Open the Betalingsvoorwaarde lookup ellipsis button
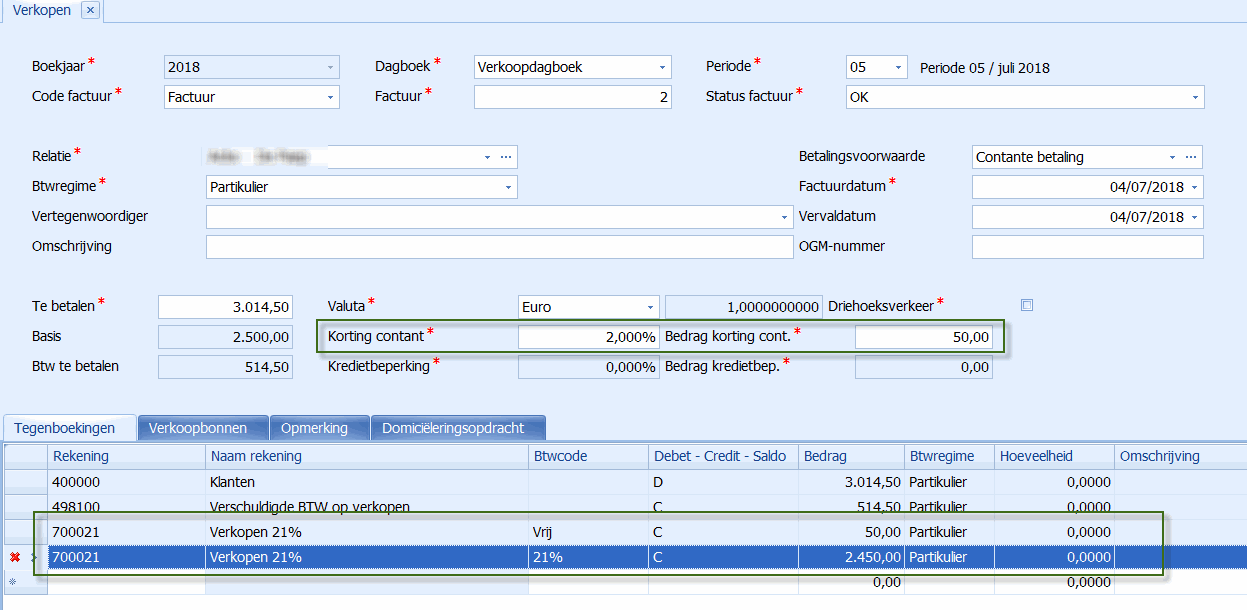 (x=1191, y=157)
